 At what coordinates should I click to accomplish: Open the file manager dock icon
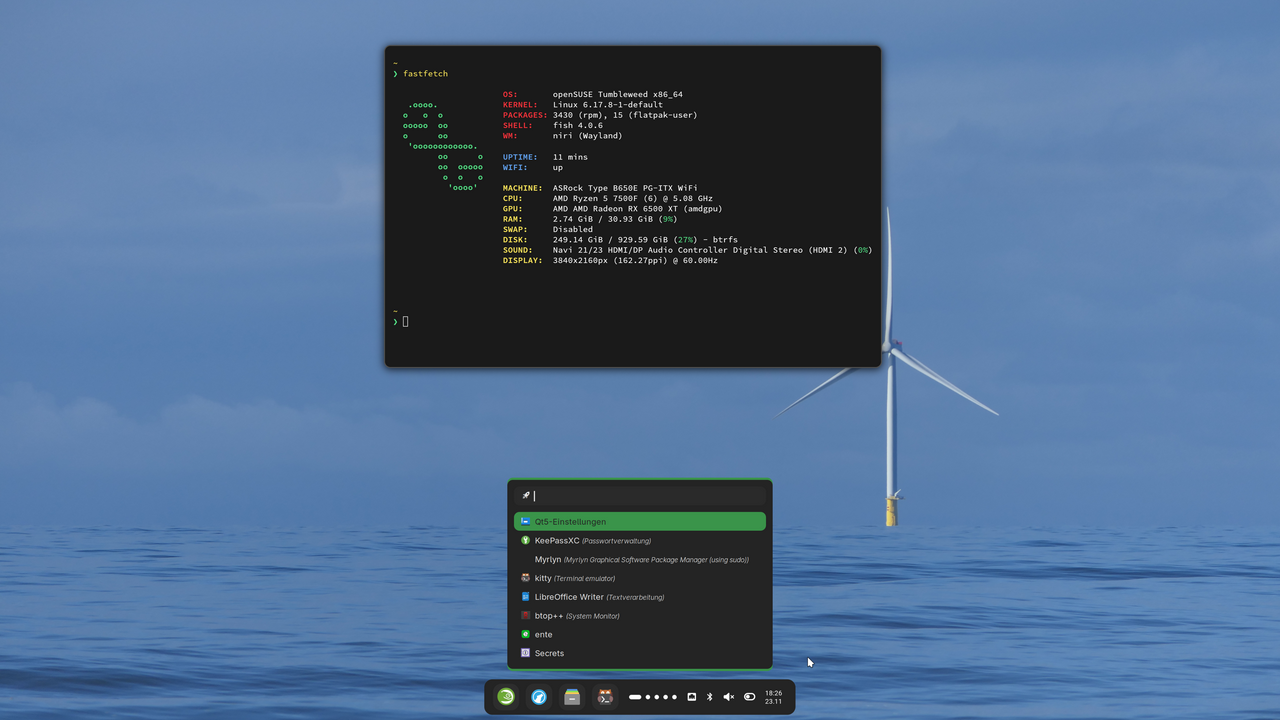pos(572,697)
